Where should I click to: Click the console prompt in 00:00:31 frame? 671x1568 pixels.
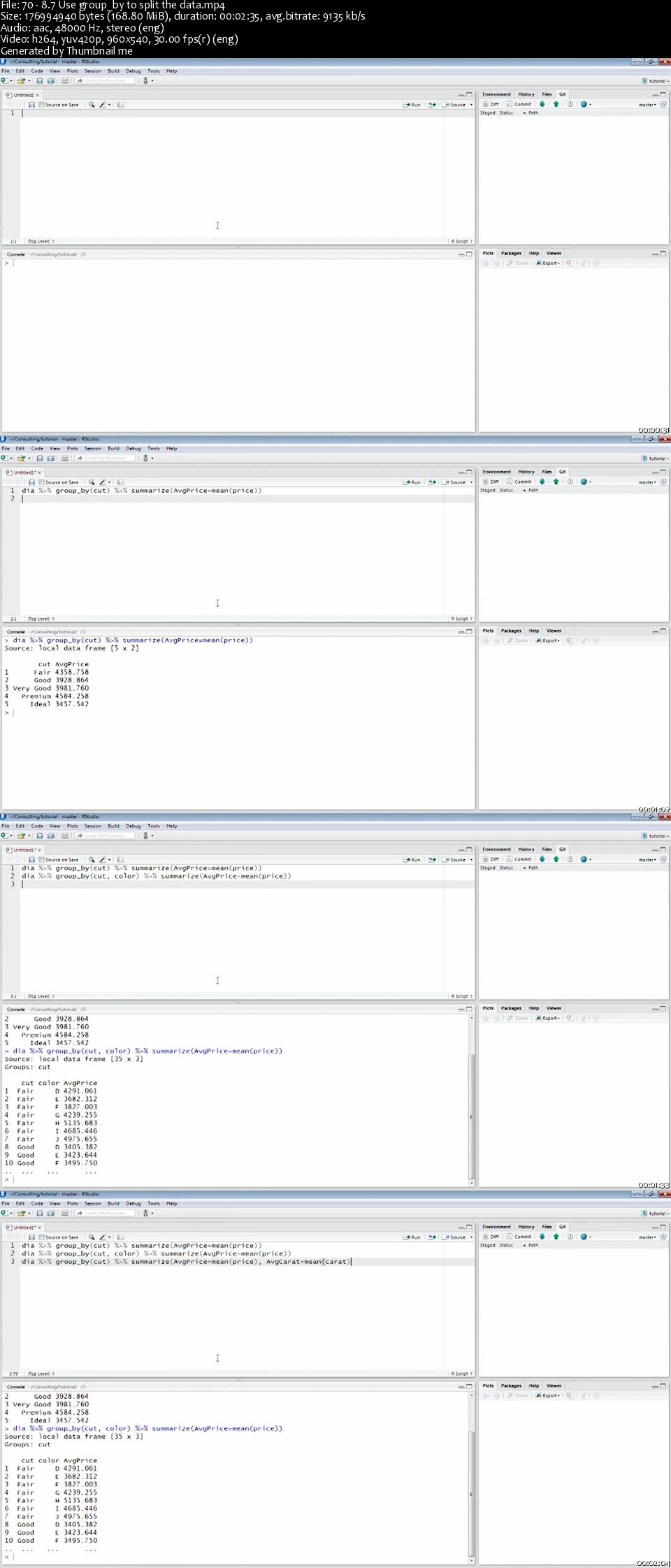[x=8, y=264]
